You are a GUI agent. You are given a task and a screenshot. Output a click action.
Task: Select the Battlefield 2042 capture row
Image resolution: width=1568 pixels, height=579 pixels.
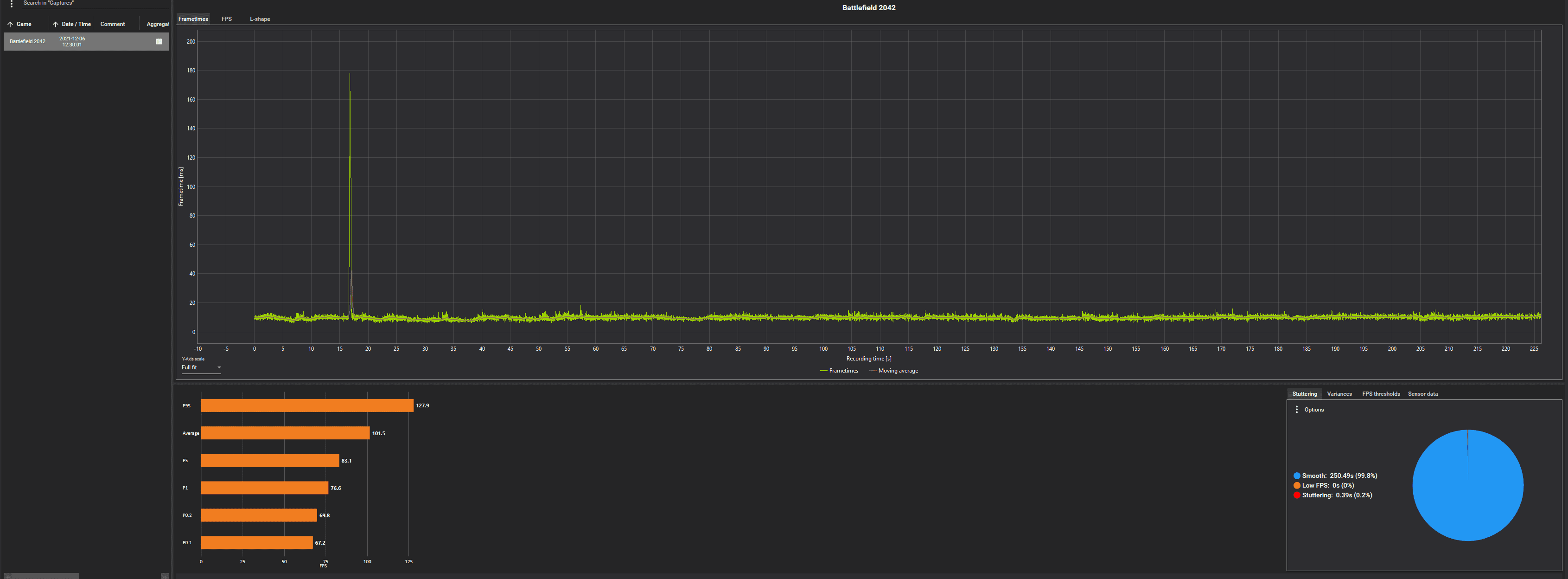86,41
